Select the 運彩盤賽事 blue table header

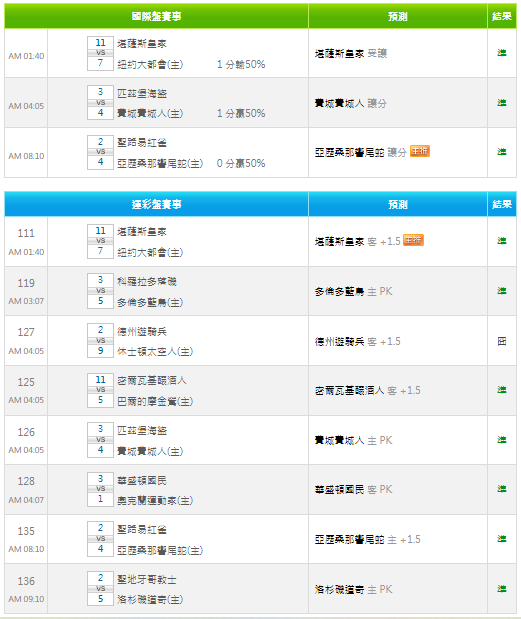coord(156,204)
